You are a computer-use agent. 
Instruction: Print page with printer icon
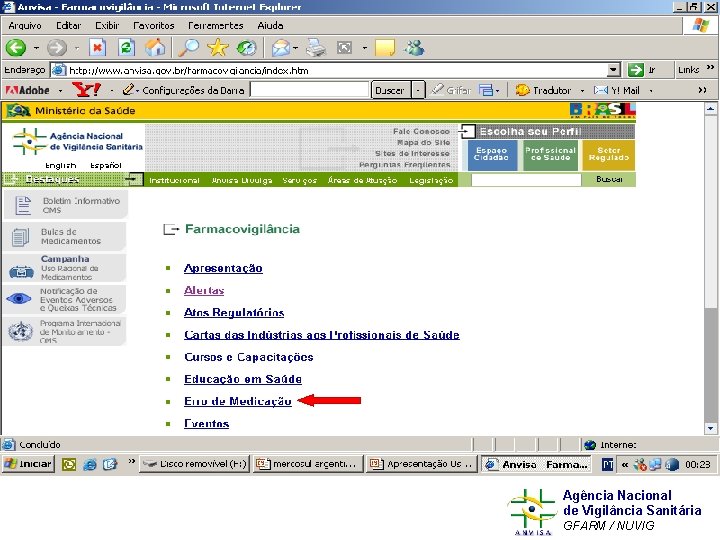pos(316,47)
